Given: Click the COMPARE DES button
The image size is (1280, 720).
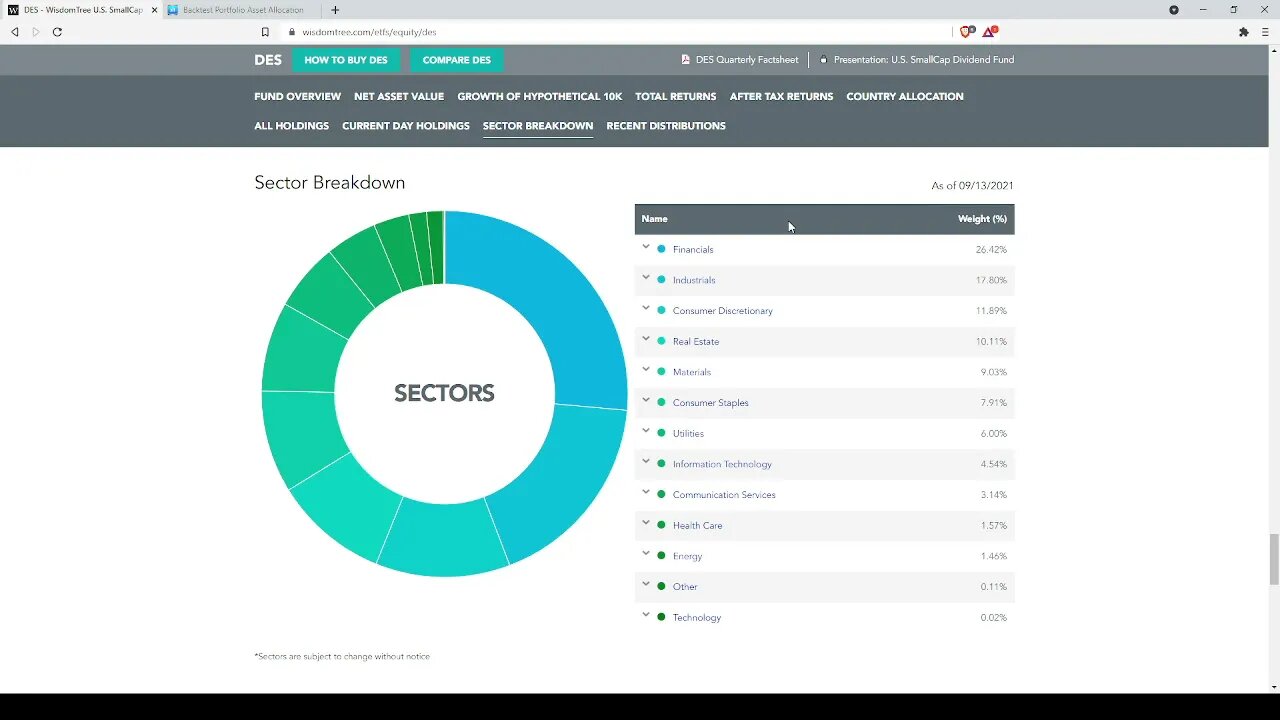Looking at the screenshot, I should tap(456, 60).
